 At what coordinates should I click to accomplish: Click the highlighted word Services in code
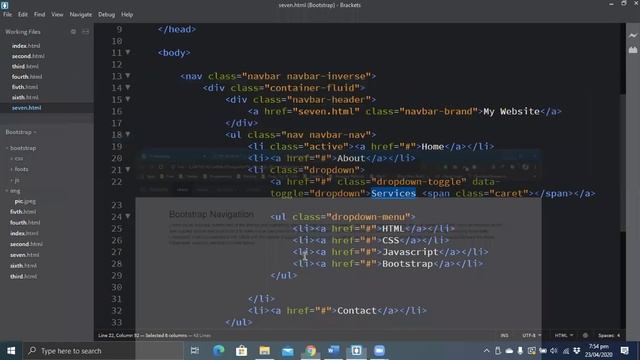click(393, 193)
